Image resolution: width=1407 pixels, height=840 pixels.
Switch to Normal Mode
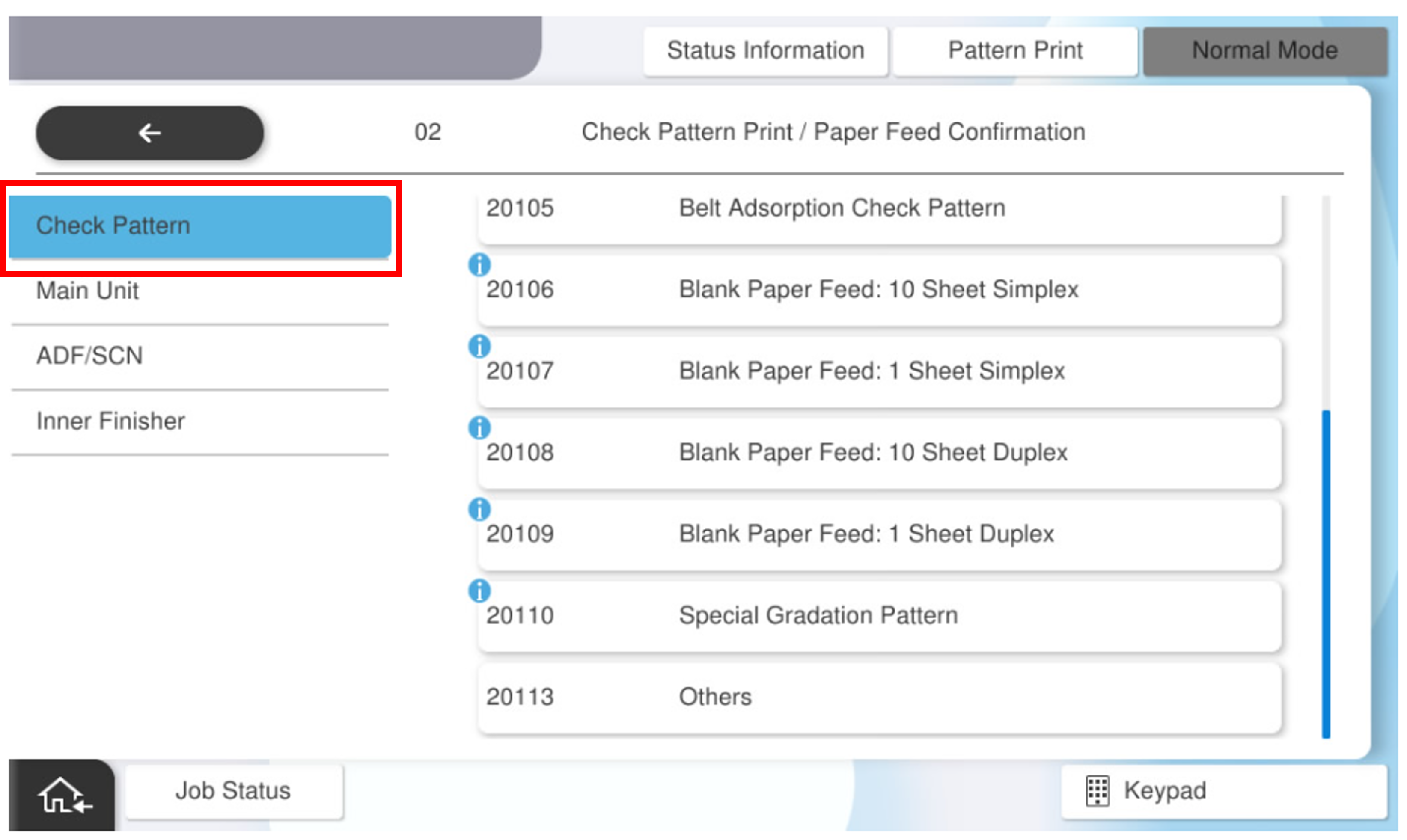pos(1264,51)
